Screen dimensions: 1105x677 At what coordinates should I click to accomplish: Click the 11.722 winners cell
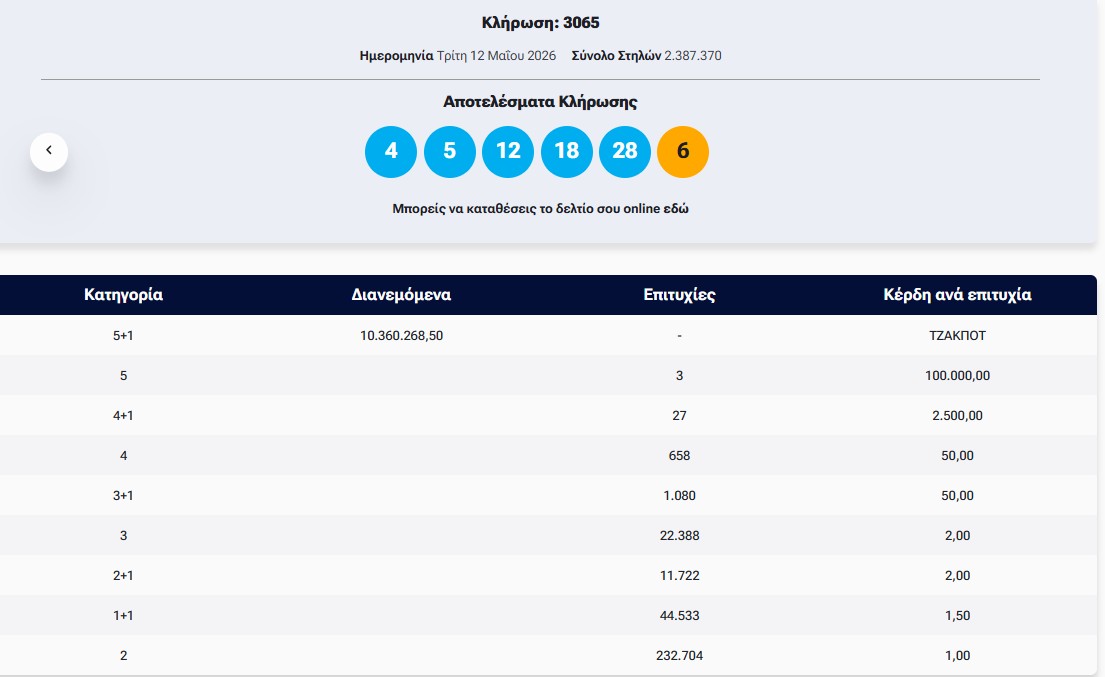coord(679,576)
